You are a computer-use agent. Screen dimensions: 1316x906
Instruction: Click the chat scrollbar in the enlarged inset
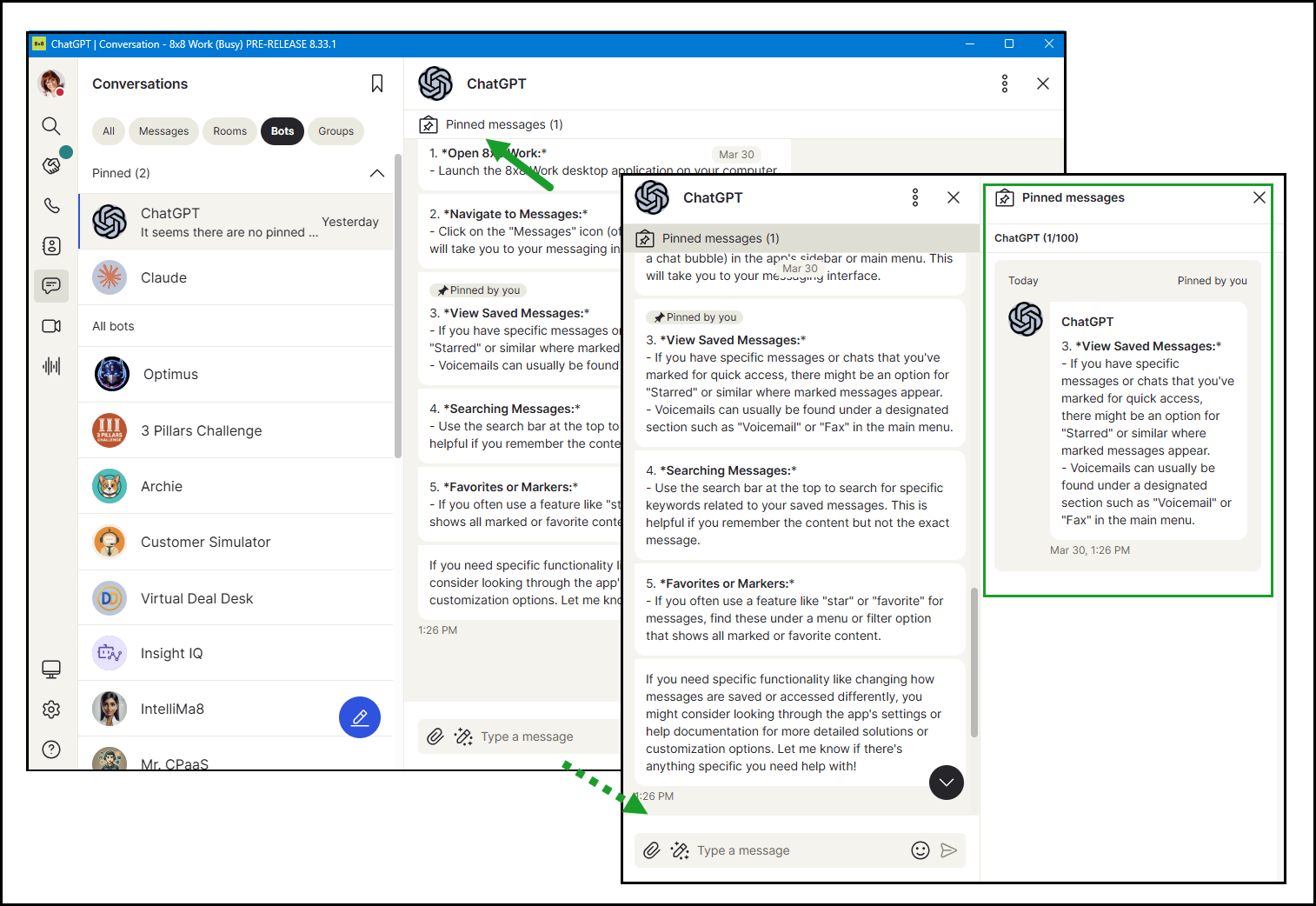974,663
